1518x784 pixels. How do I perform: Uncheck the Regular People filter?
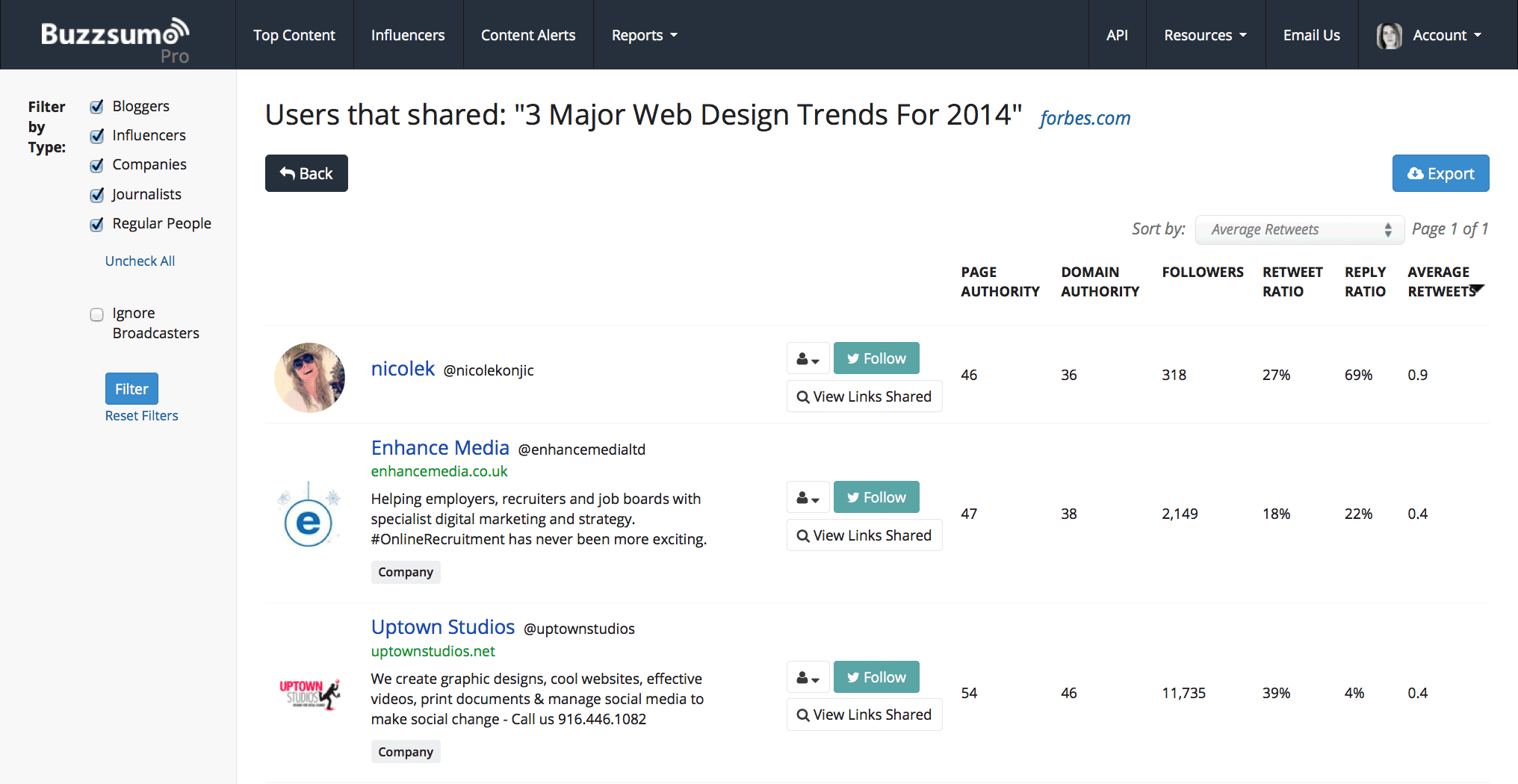[x=96, y=224]
